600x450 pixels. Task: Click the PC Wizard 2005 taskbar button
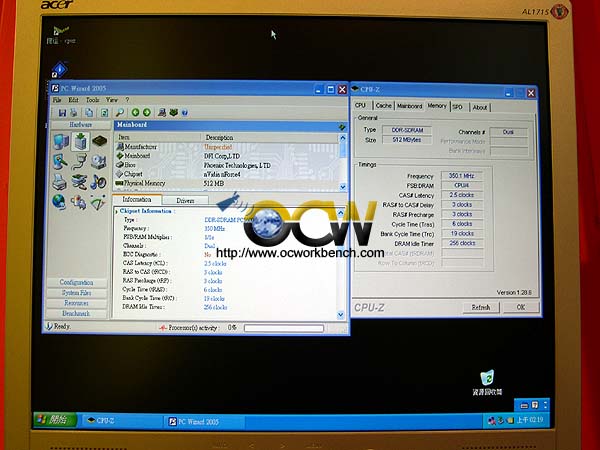pos(205,421)
